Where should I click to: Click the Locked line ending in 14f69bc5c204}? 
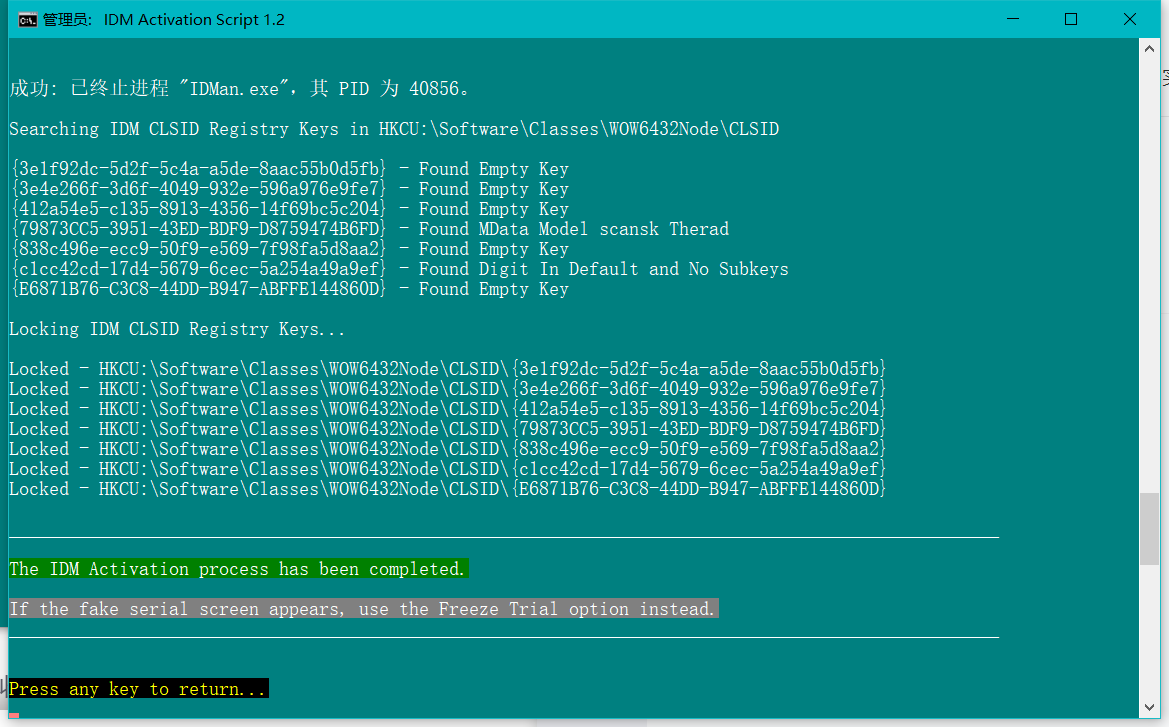click(x=447, y=409)
